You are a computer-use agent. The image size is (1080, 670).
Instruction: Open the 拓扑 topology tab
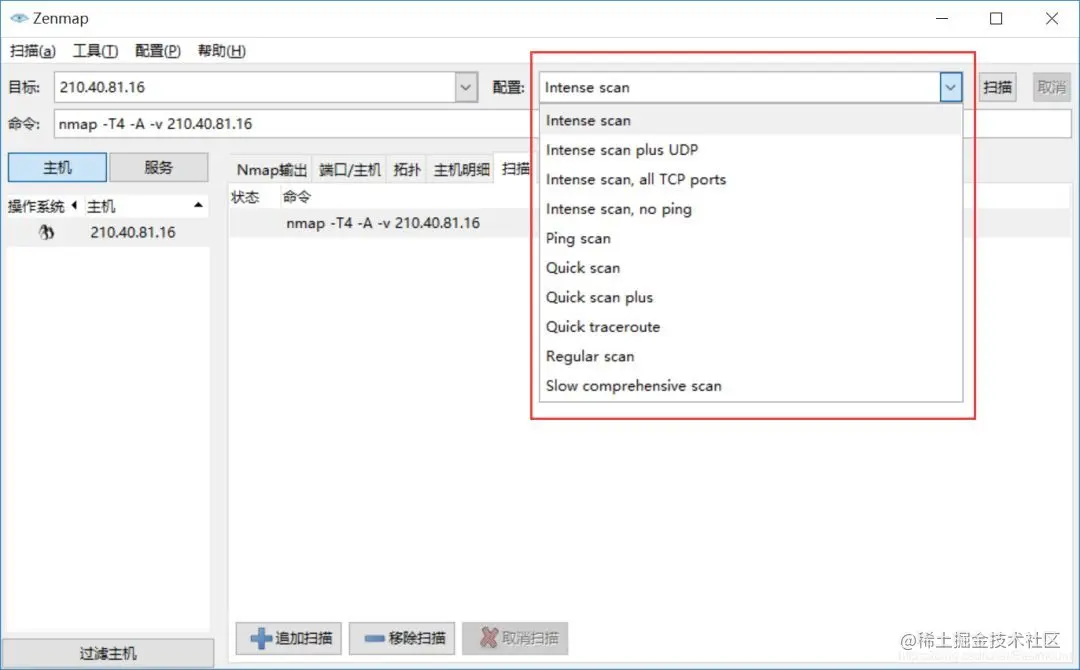pyautogui.click(x=407, y=170)
